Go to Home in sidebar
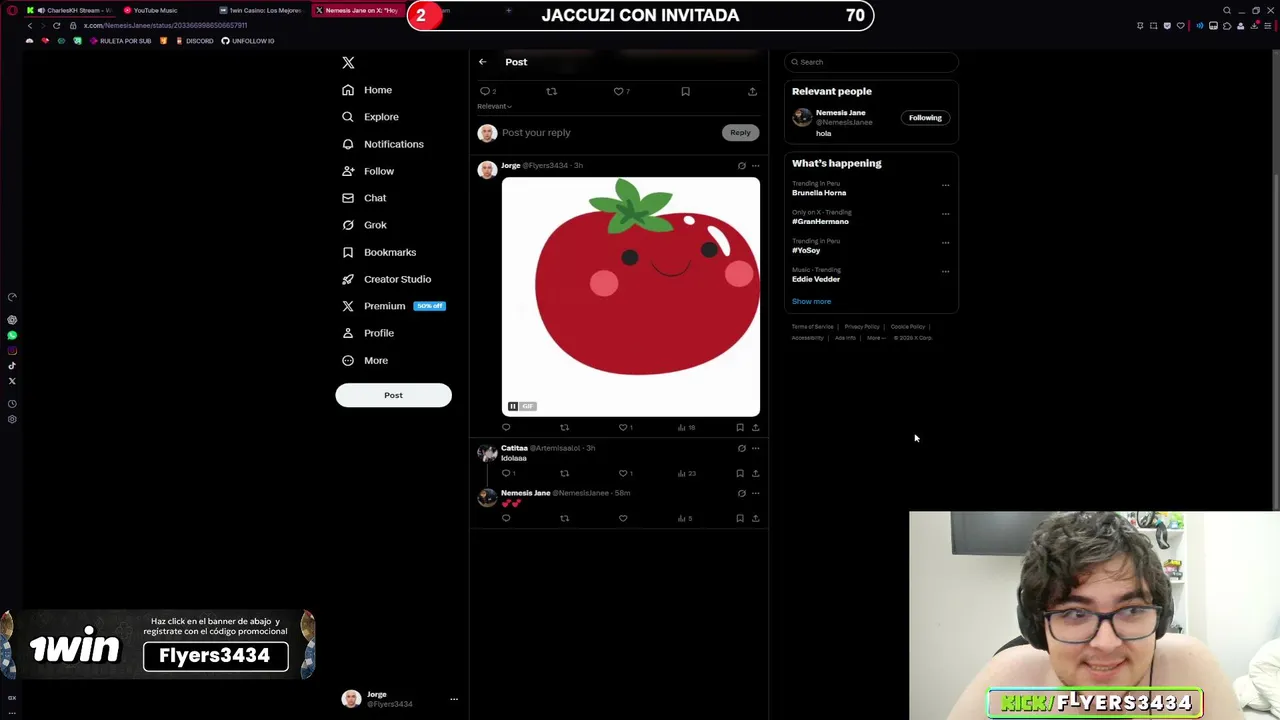The height and width of the screenshot is (720, 1280). 367,90
